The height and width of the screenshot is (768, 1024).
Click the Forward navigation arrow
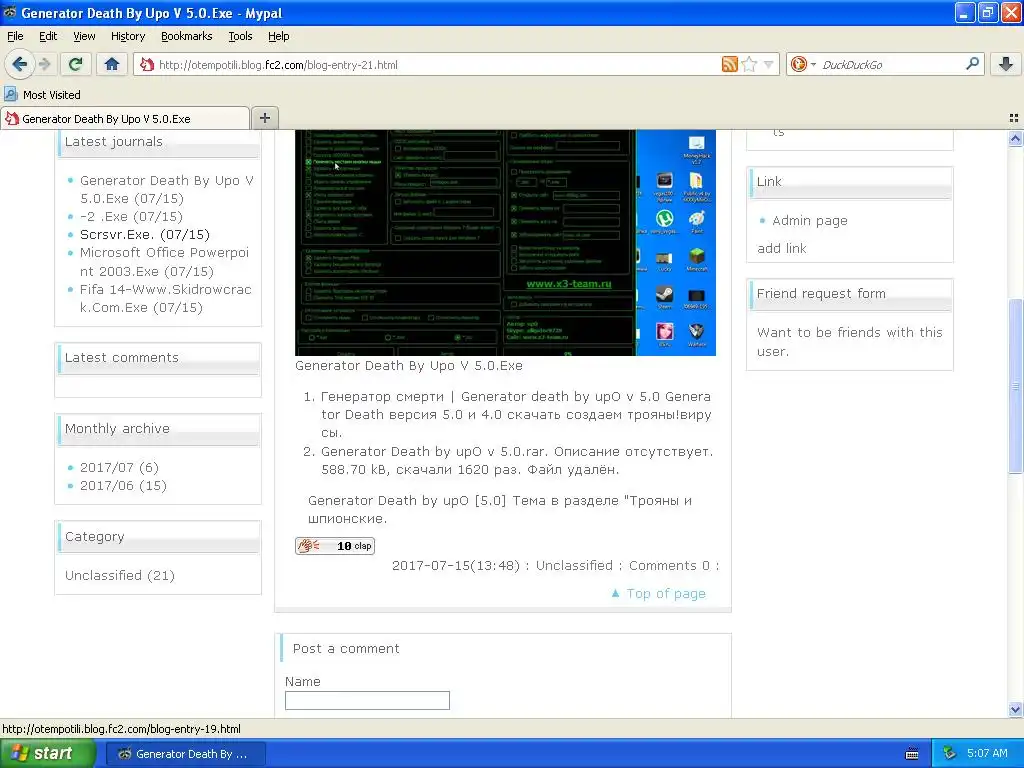[x=44, y=64]
